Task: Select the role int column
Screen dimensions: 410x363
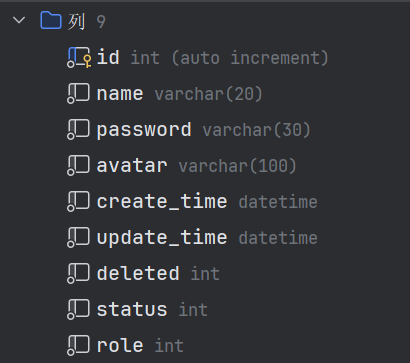Action: 140,345
